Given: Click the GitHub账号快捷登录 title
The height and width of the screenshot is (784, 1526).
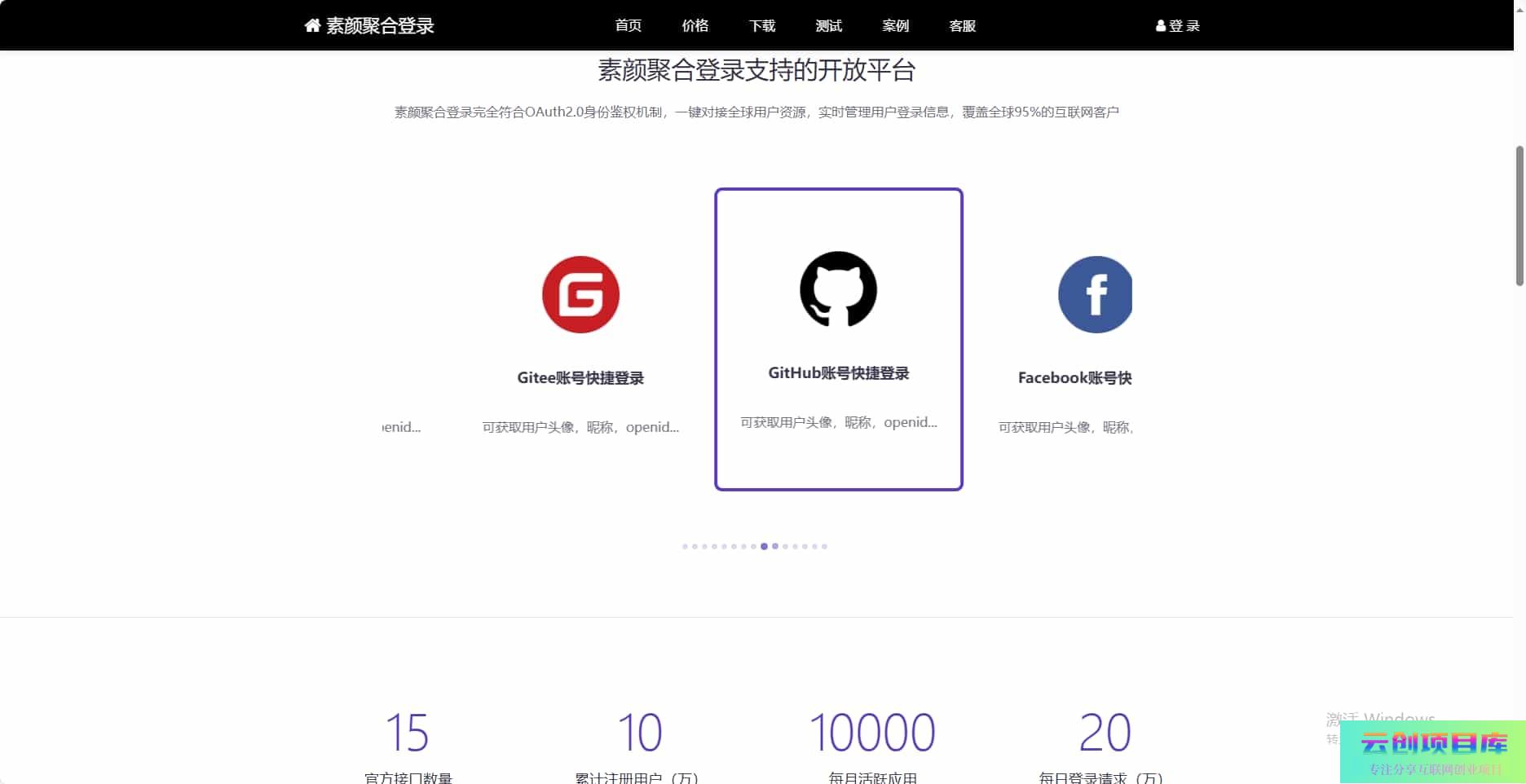Looking at the screenshot, I should (838, 373).
